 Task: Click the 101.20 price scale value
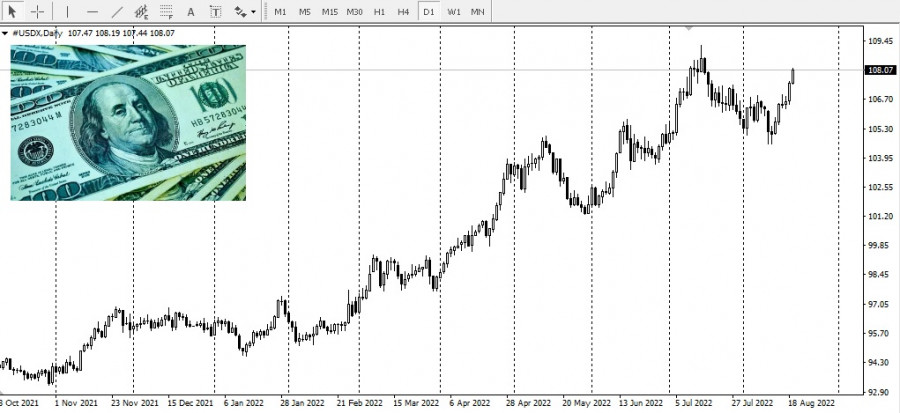tap(880, 216)
